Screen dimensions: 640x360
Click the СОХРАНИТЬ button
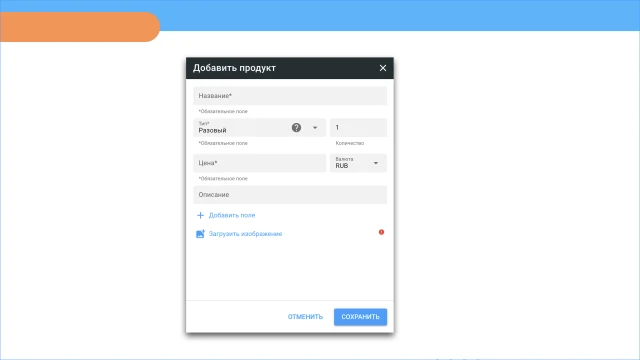[x=360, y=317]
